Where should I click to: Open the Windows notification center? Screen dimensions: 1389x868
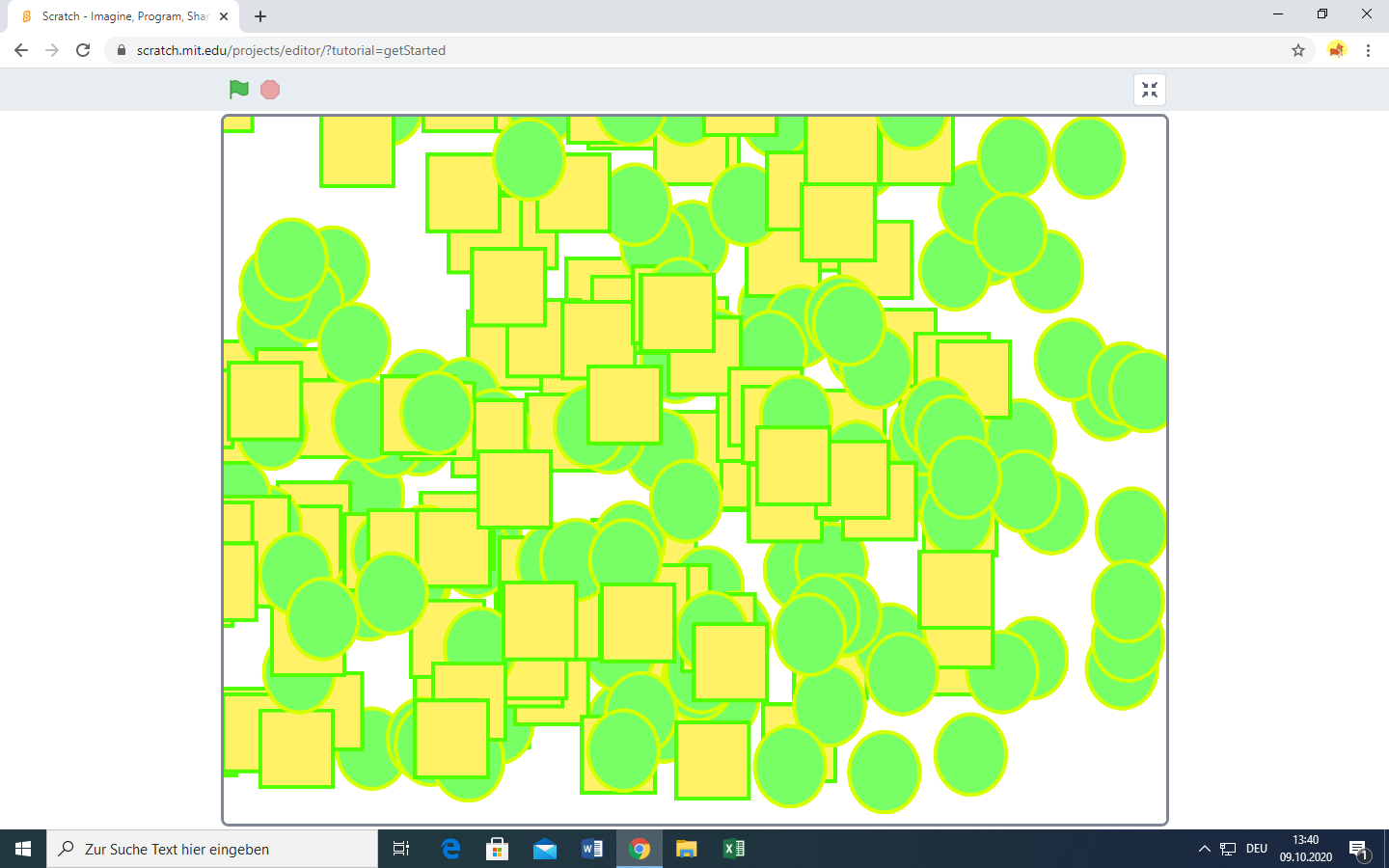(x=1359, y=849)
